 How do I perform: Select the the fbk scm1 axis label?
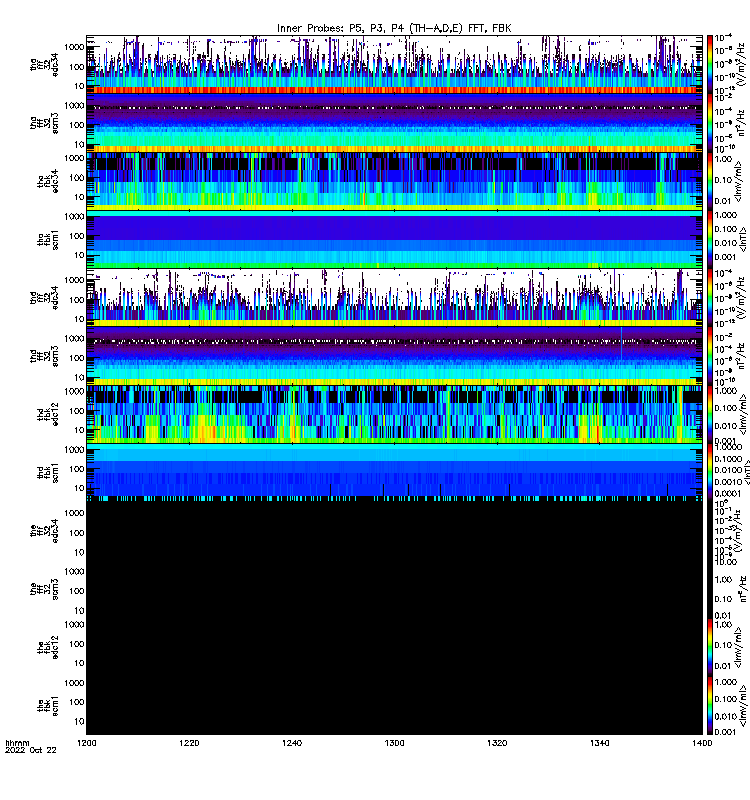(x=48, y=706)
